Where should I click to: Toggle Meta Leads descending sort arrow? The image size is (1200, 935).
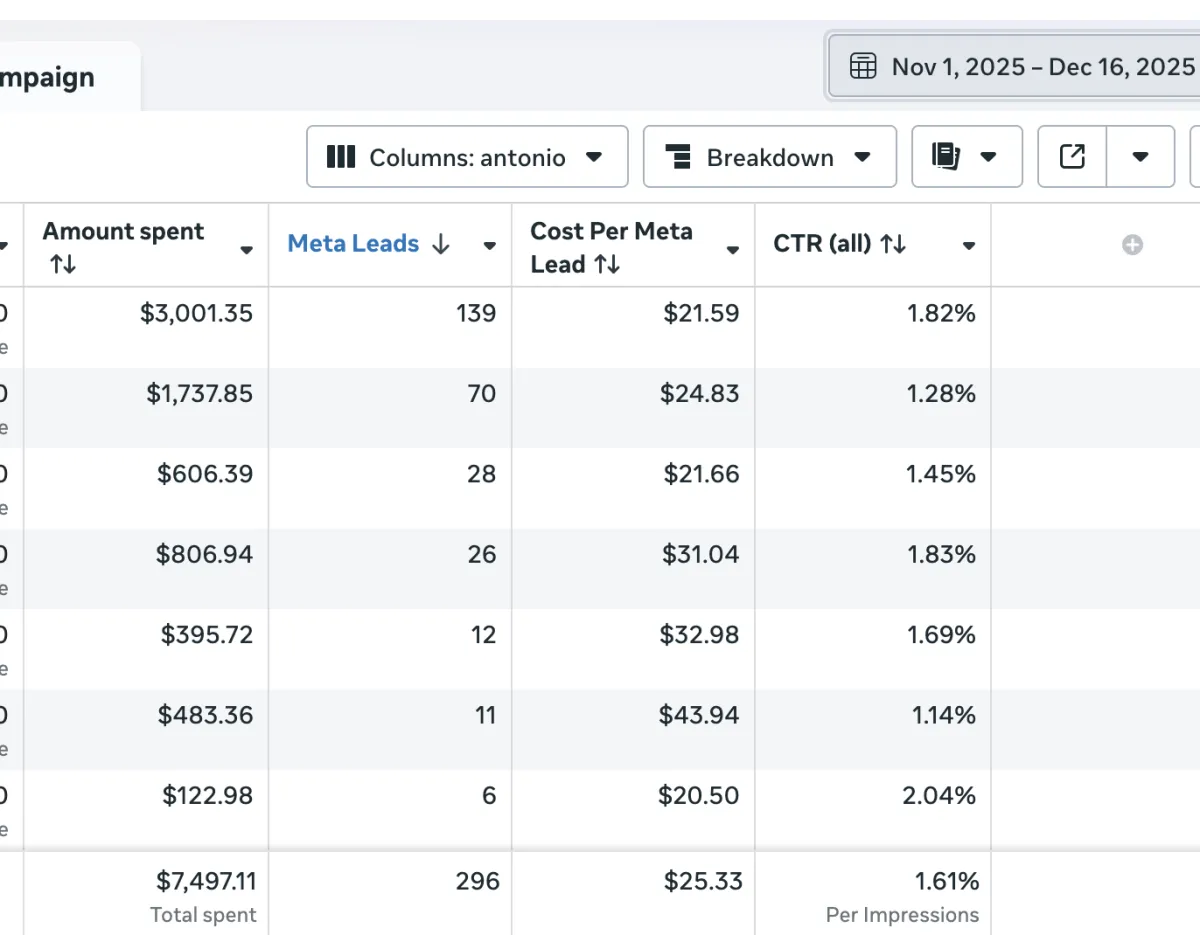pyautogui.click(x=441, y=245)
